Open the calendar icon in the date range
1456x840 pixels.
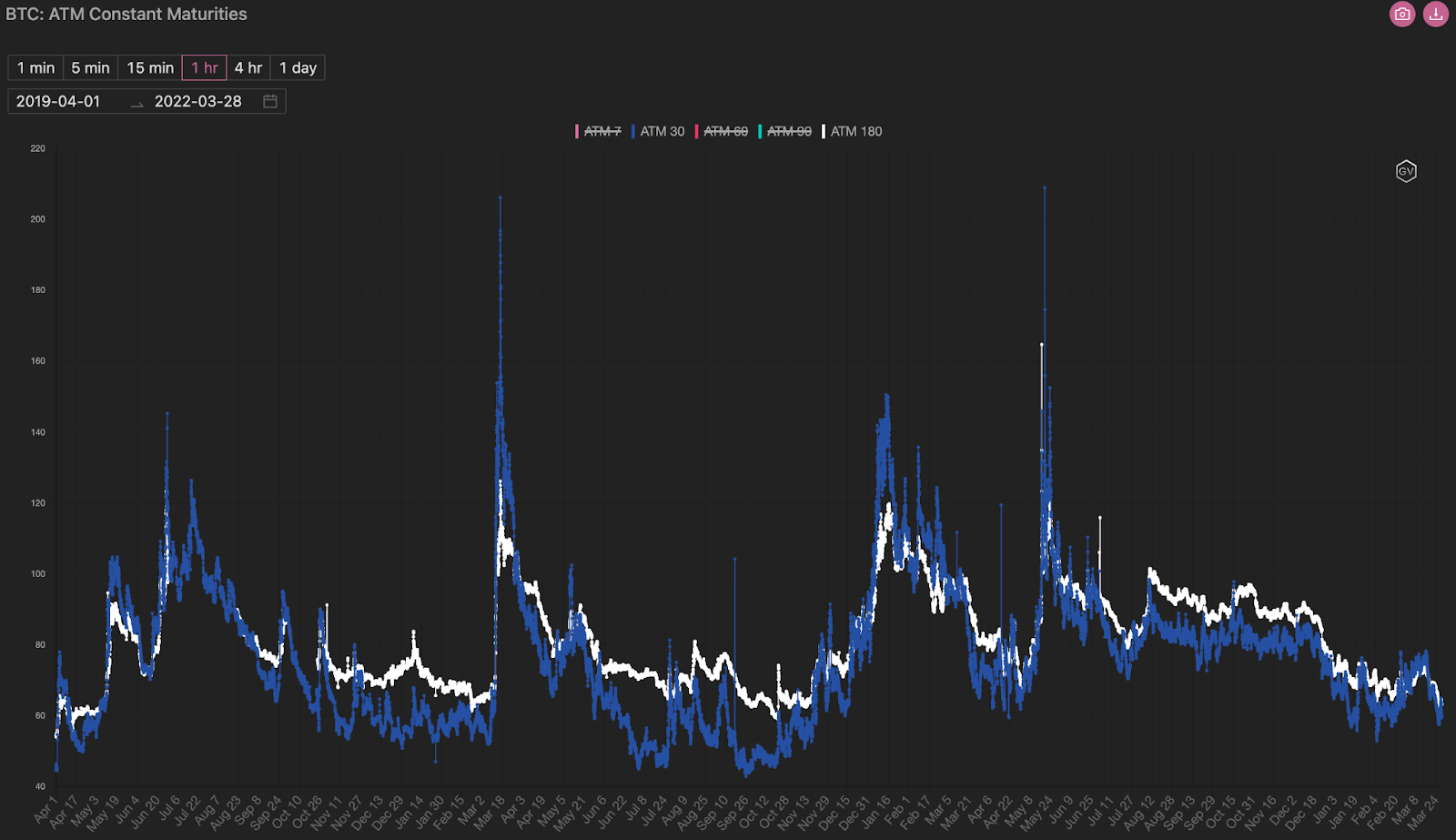[x=270, y=101]
